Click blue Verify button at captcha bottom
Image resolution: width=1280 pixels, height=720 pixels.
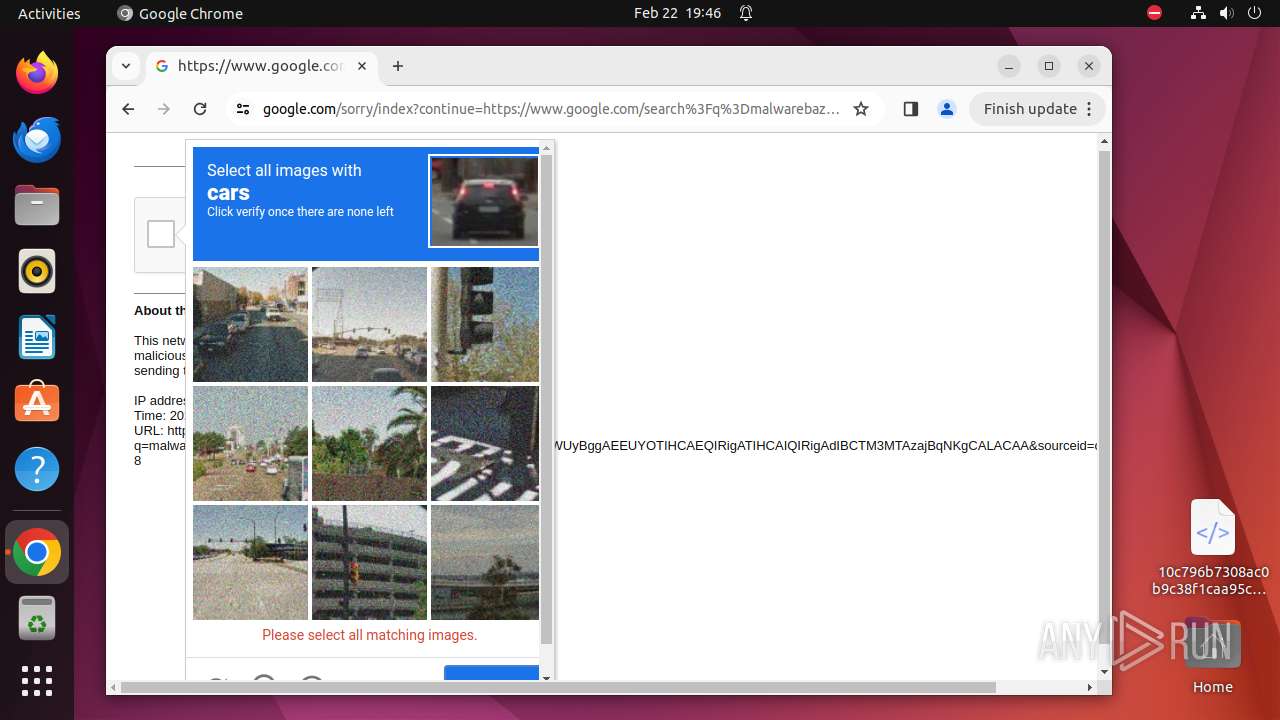(491, 673)
